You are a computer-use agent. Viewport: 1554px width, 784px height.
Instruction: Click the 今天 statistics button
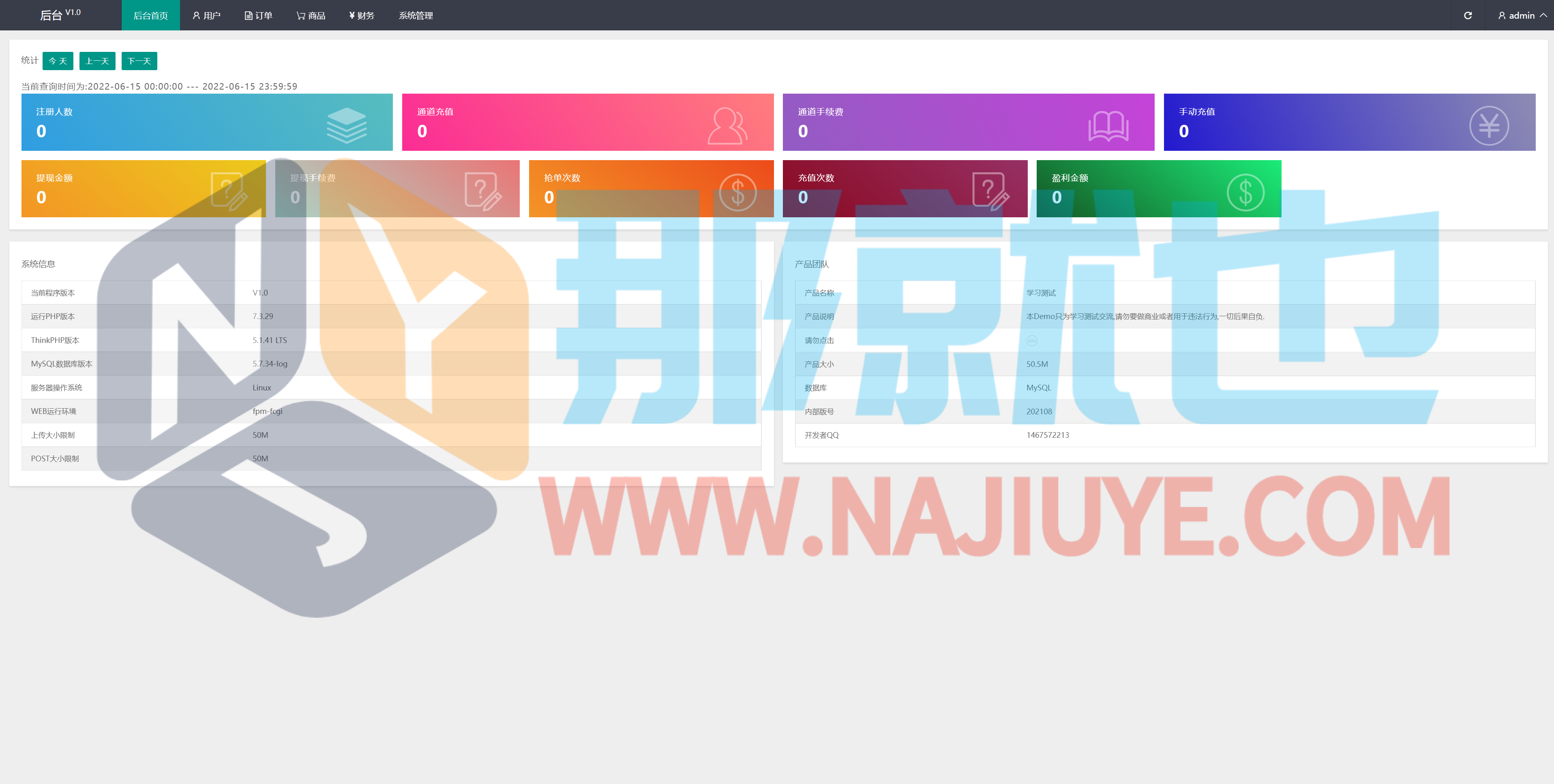pyautogui.click(x=58, y=61)
